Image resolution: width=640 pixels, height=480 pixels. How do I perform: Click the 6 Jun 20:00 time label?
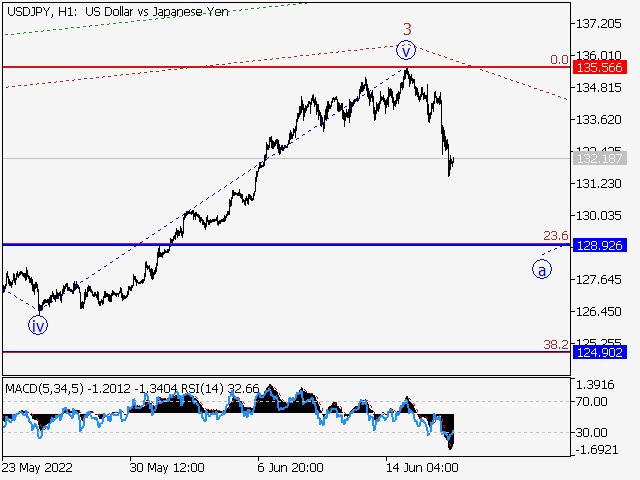click(290, 467)
